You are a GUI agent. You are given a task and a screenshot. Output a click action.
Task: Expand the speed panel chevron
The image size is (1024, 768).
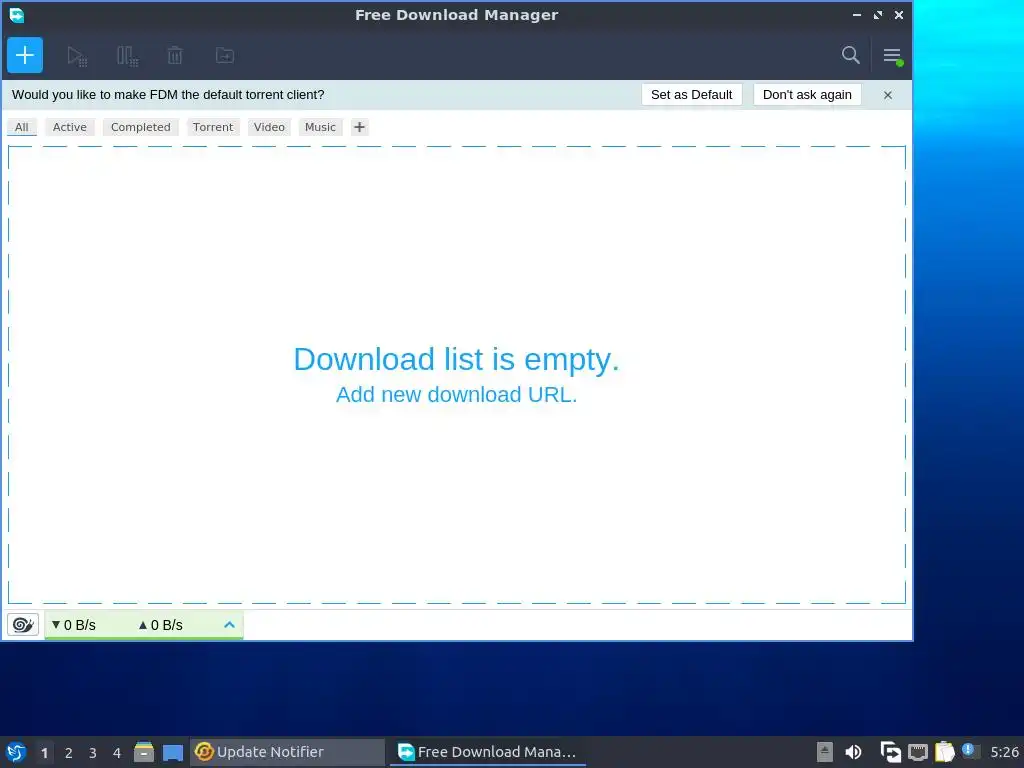click(229, 625)
